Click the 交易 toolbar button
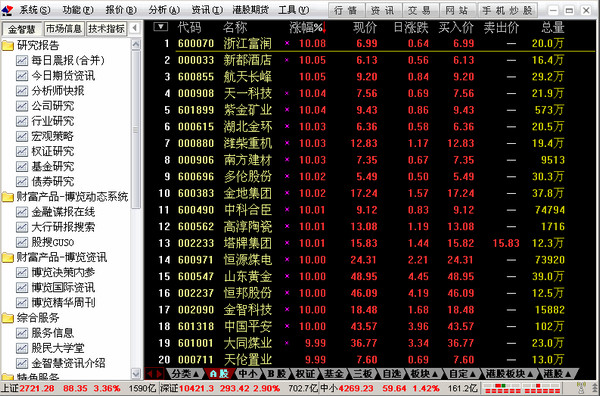This screenshot has width=600, height=396. [x=420, y=10]
